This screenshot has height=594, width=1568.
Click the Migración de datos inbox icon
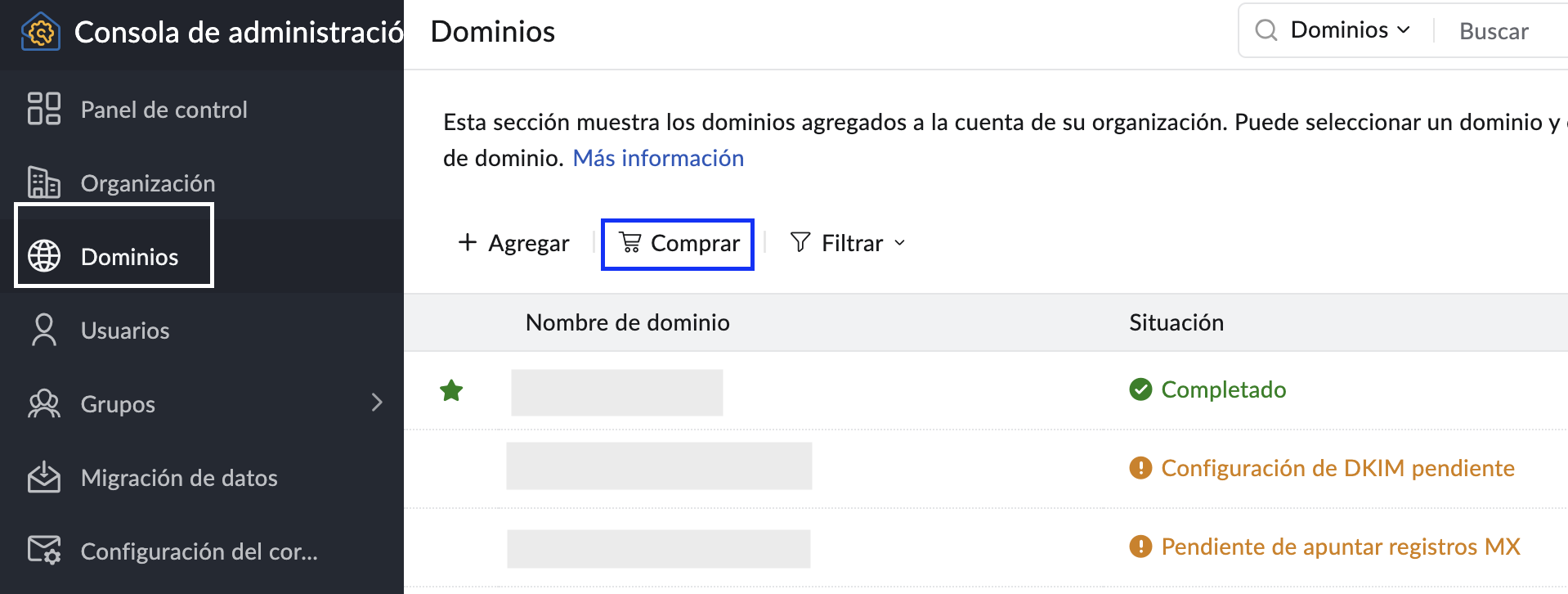pyautogui.click(x=44, y=477)
